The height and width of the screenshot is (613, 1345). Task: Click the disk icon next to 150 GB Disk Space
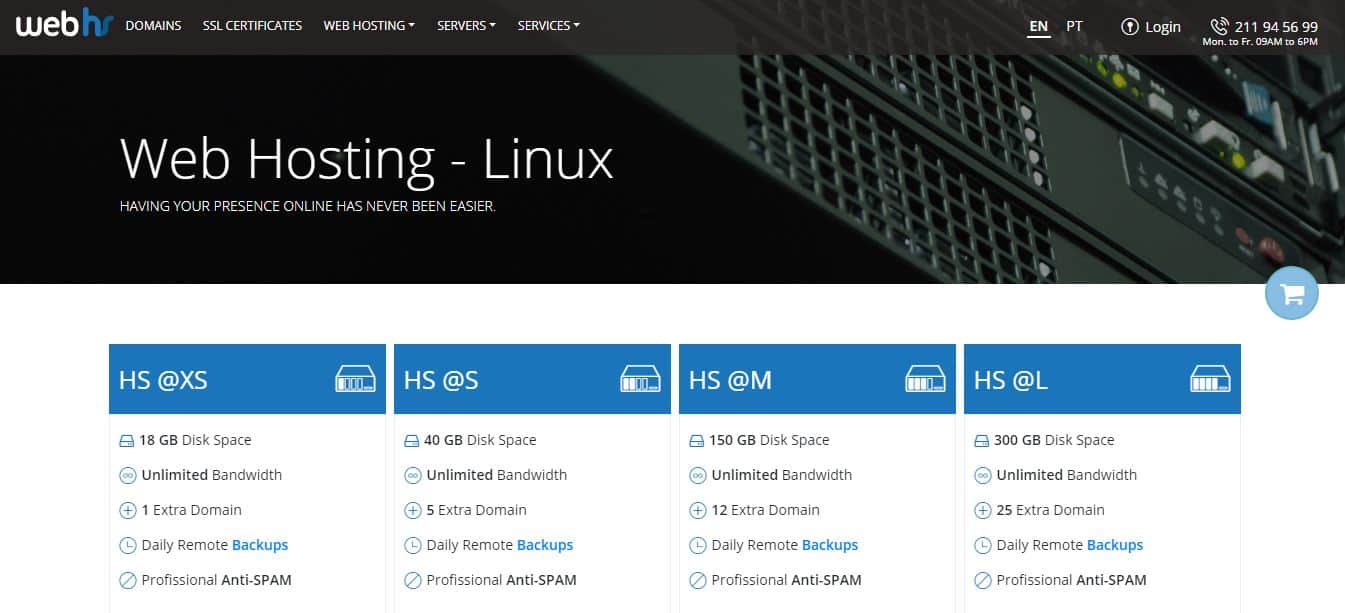pos(697,440)
